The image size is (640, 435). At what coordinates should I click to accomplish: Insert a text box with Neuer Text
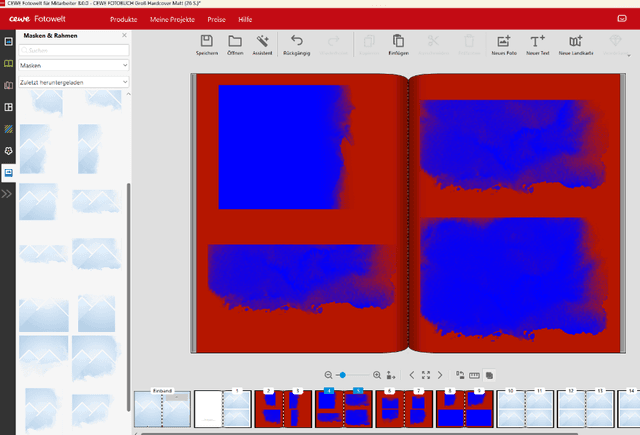tap(538, 45)
